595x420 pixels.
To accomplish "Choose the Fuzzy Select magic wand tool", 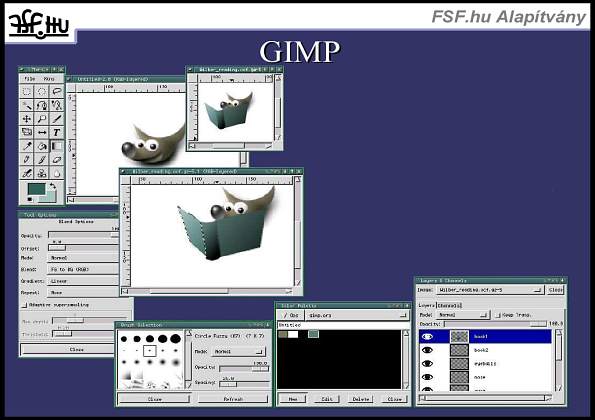I will coord(27,105).
